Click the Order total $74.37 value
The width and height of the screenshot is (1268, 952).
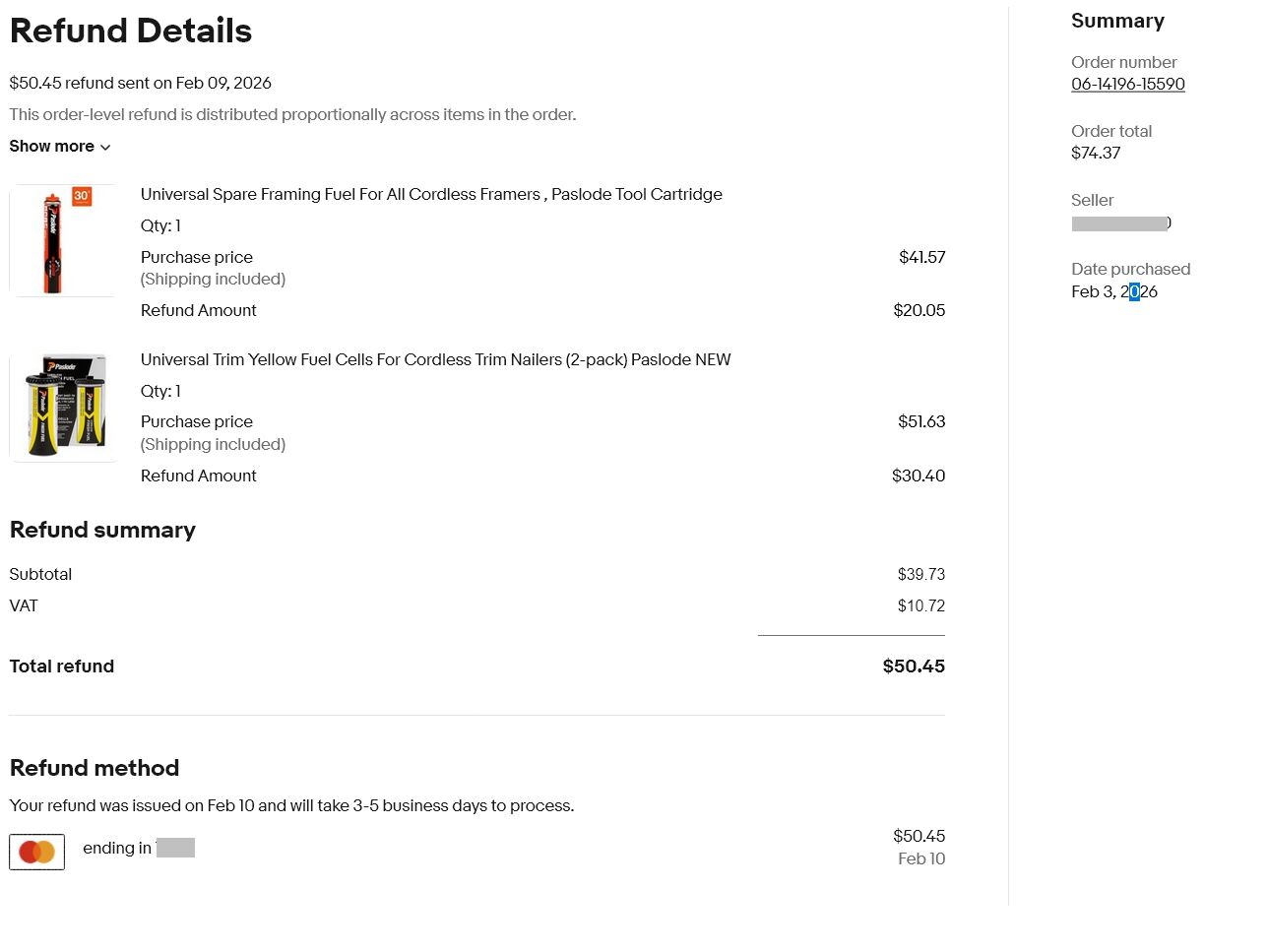coord(1096,154)
